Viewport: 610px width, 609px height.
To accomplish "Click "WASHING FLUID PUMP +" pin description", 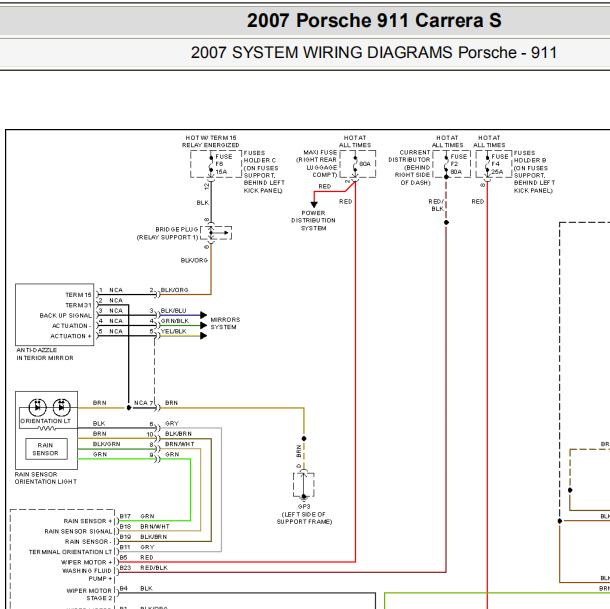I will (x=87, y=575).
